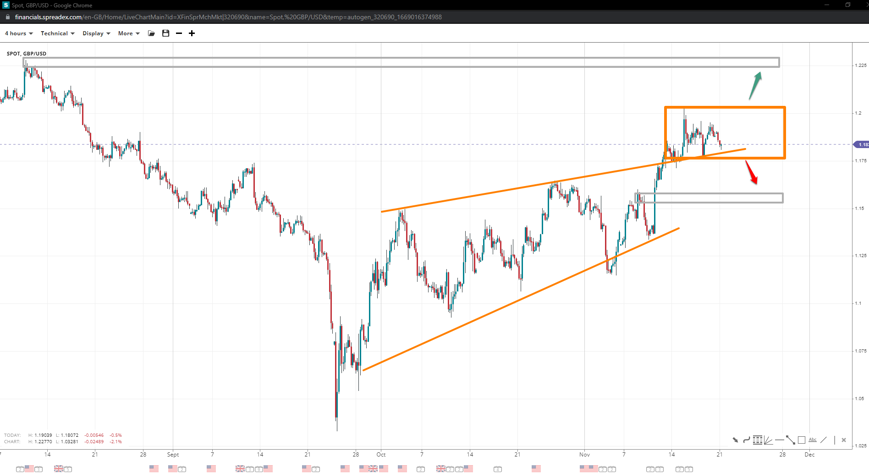Click the browser address bar URL
Screen dimensions: 869x473
pyautogui.click(x=228, y=17)
